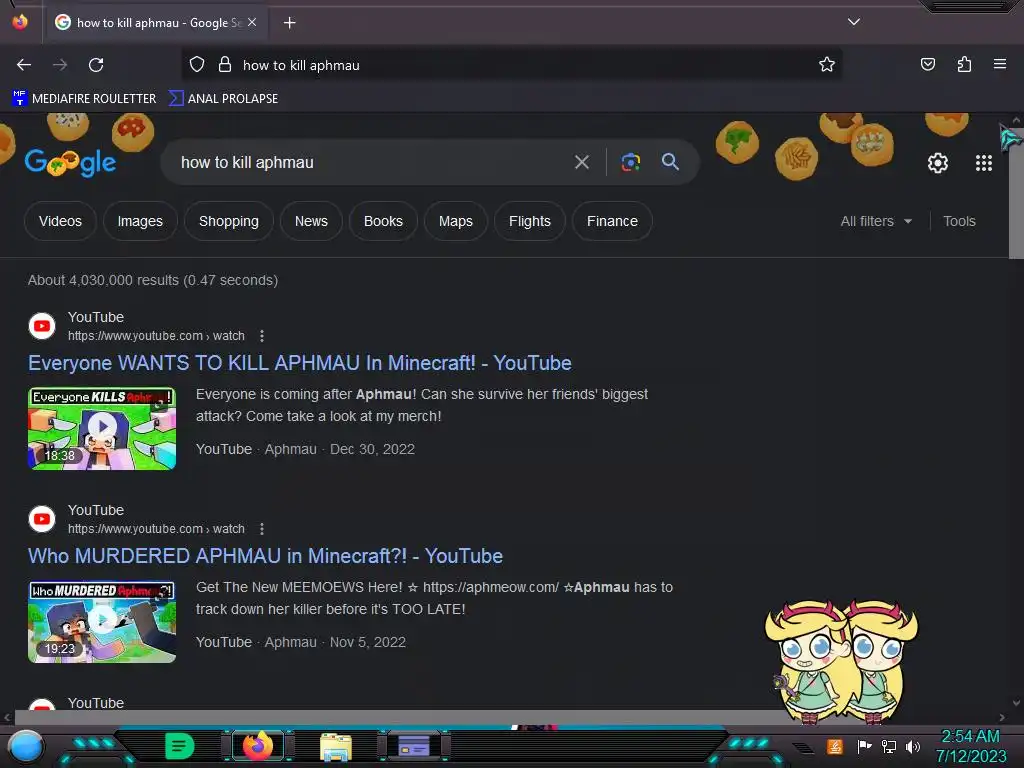
Task: Click the Google doodle logo
Action: pos(70,162)
